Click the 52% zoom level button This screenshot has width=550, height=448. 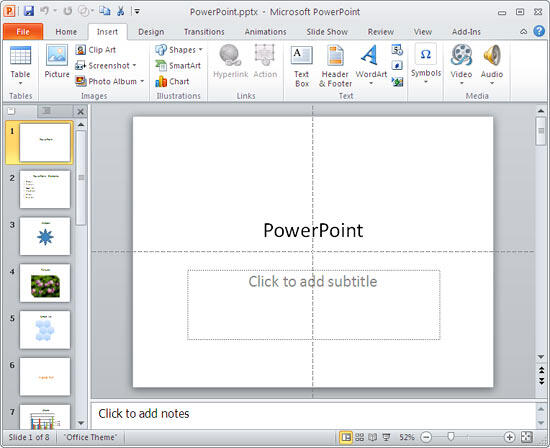pyautogui.click(x=407, y=437)
